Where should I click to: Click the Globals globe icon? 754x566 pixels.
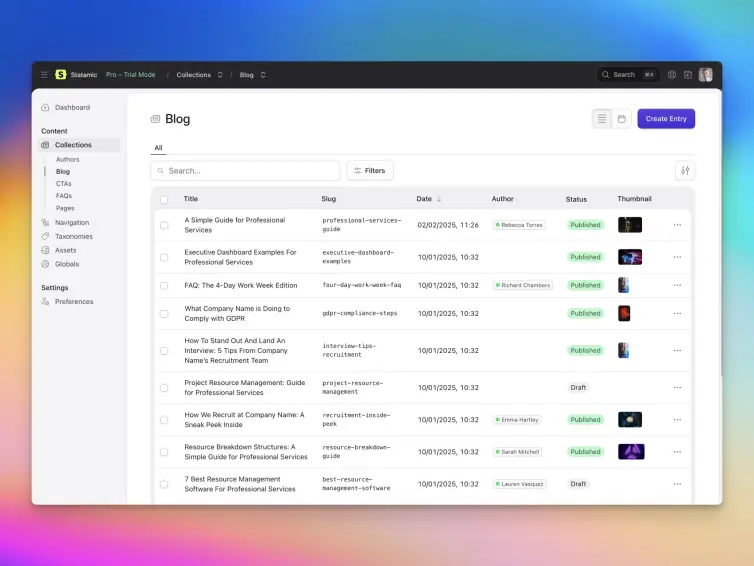click(45, 264)
